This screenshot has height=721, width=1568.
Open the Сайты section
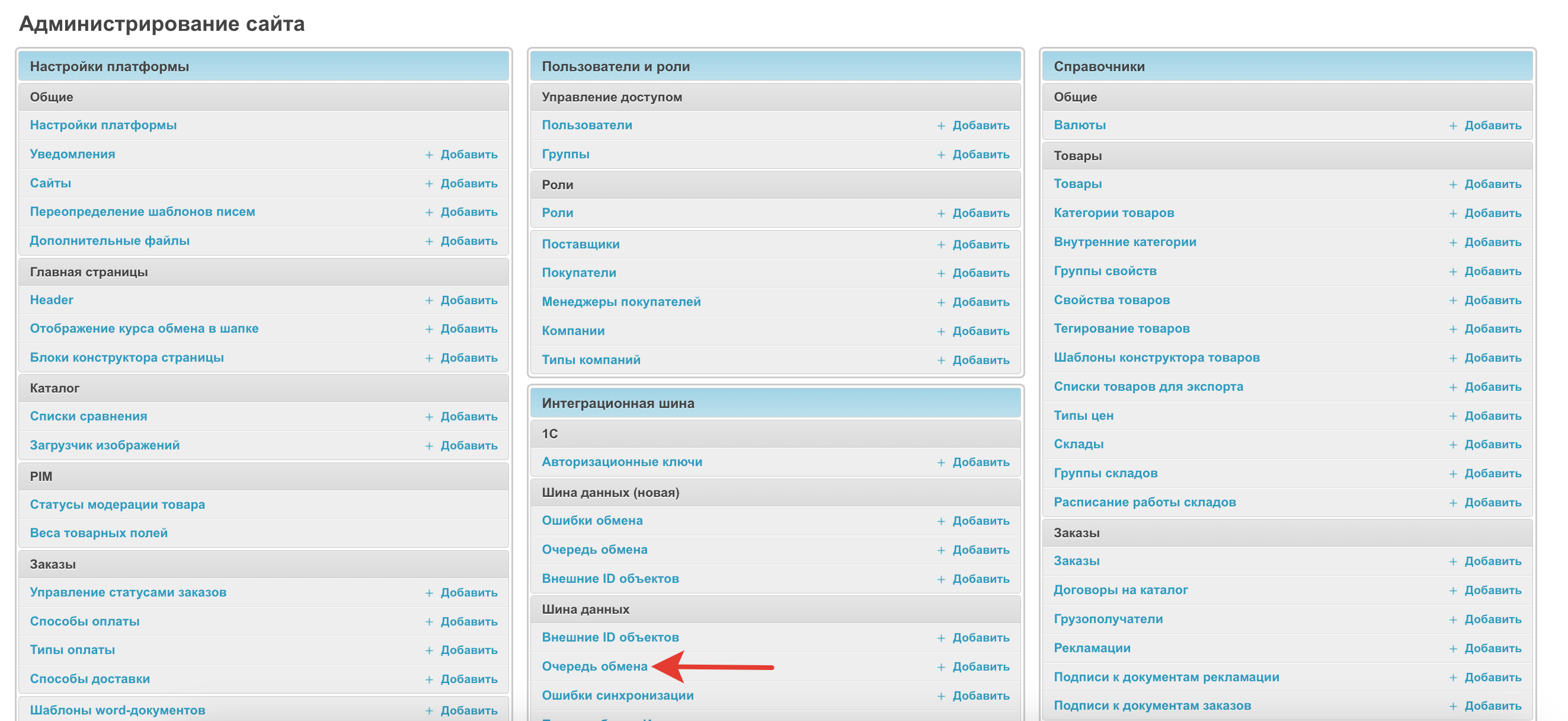tap(50, 183)
